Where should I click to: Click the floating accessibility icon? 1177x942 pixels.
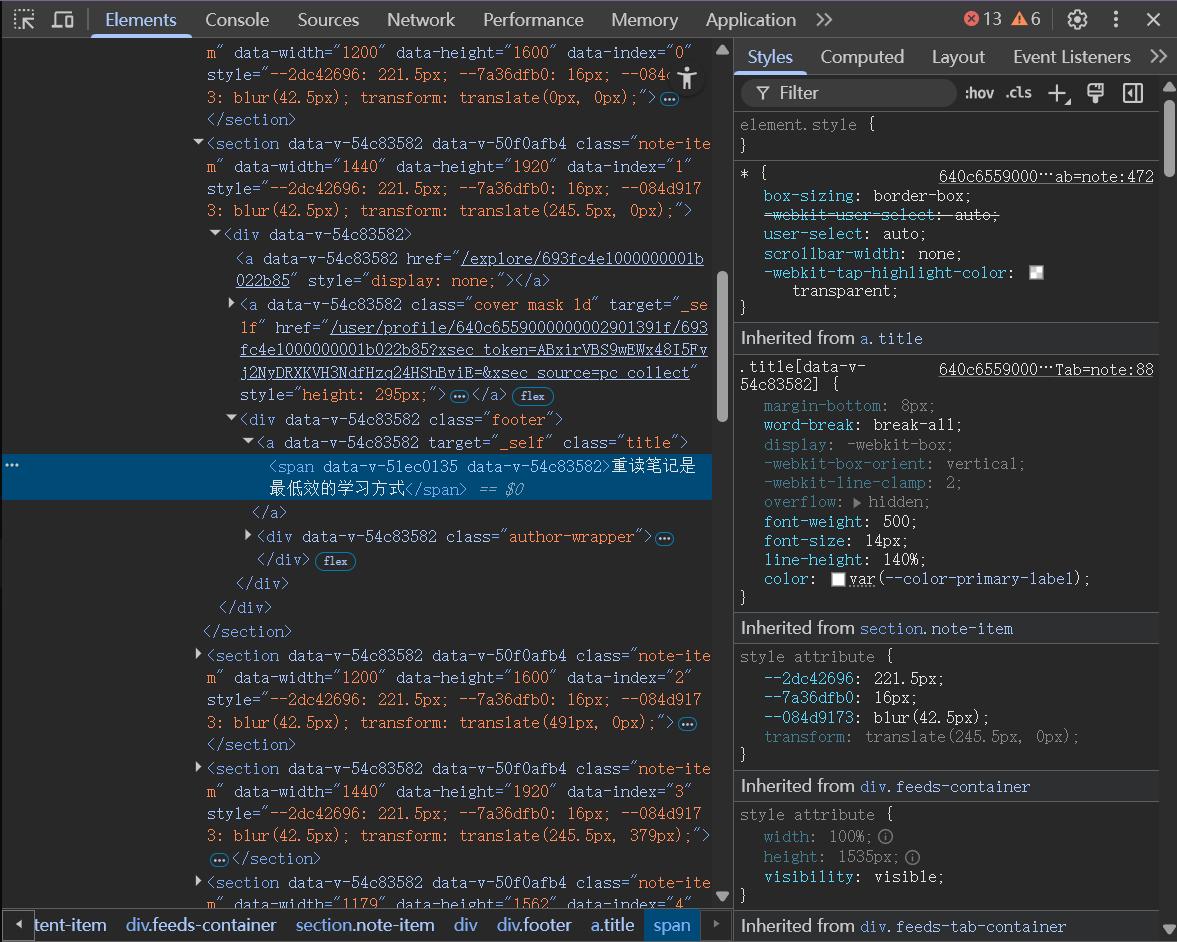(x=686, y=78)
